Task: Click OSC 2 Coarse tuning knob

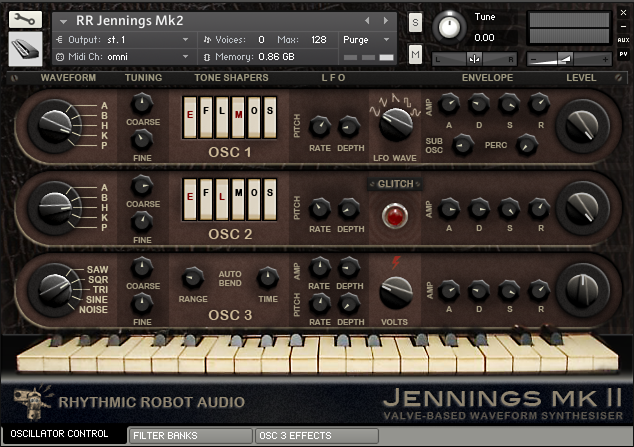Action: point(142,186)
